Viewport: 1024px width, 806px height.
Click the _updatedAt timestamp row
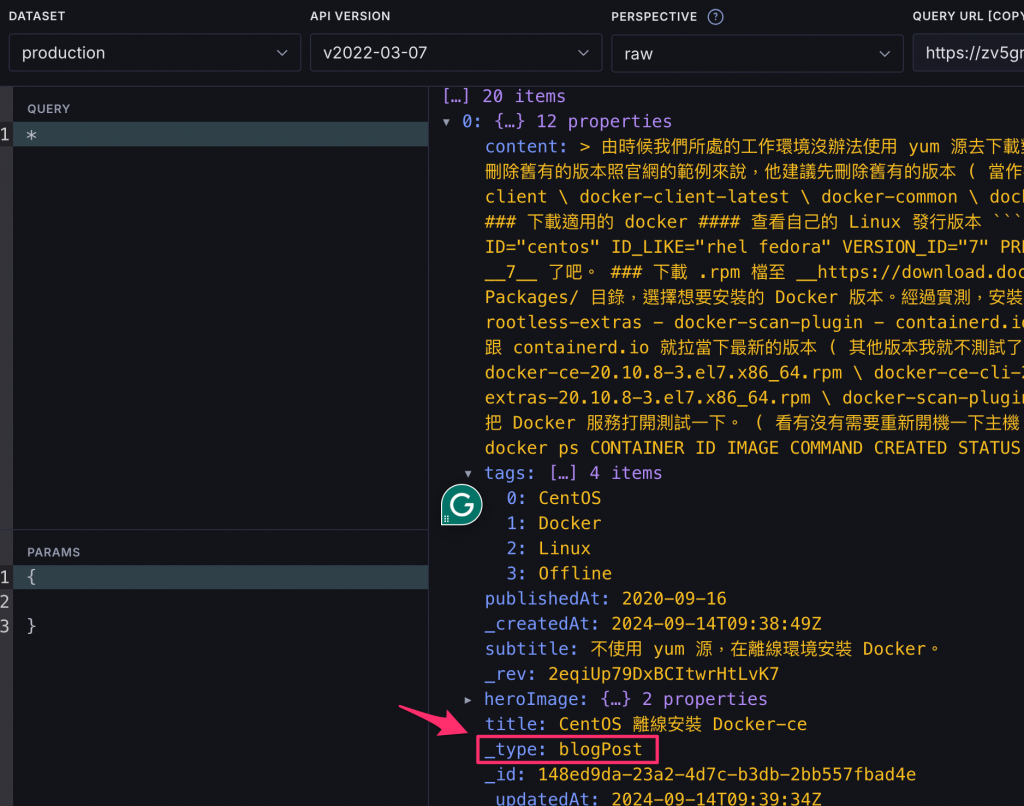(653, 798)
